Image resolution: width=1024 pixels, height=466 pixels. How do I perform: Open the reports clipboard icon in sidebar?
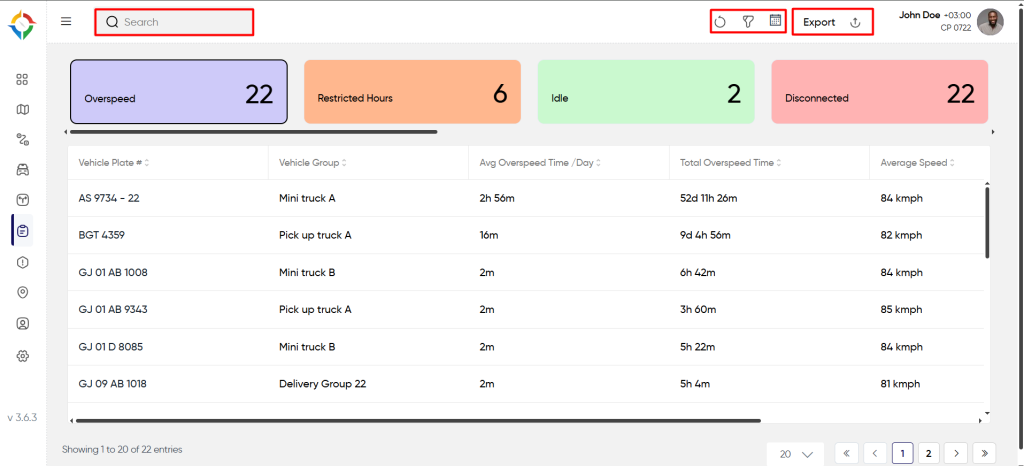22,230
